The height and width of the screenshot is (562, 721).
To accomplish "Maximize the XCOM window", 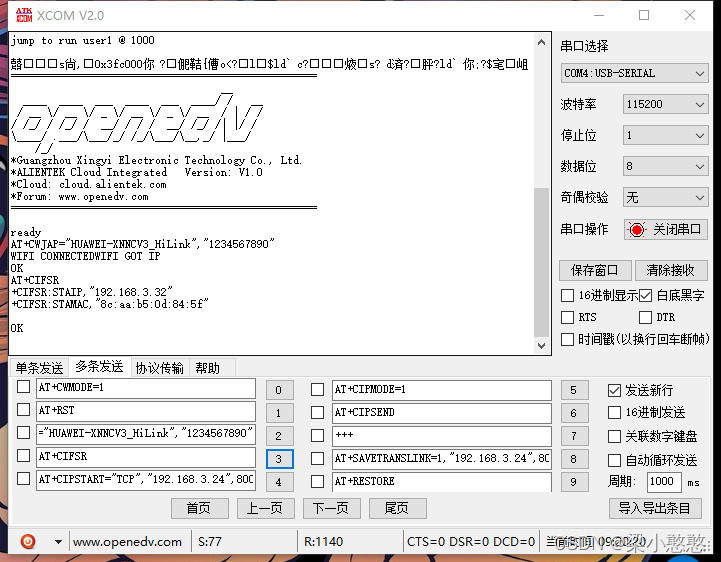I will click(644, 15).
